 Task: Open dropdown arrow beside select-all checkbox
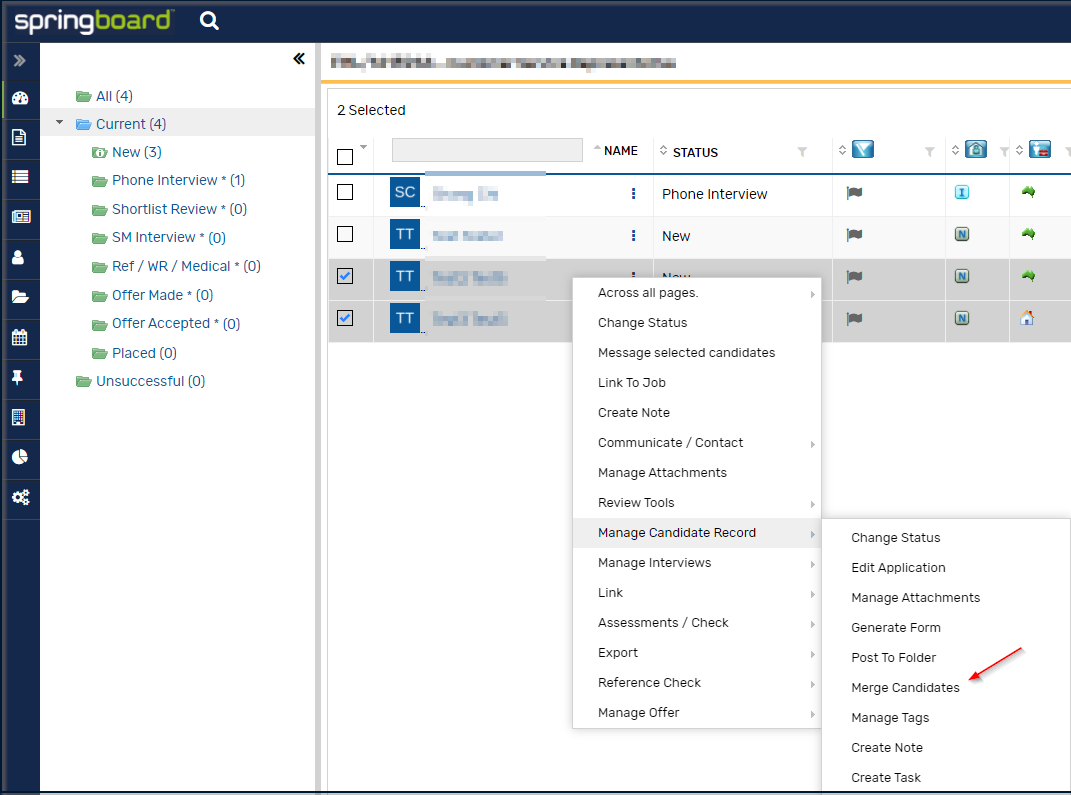click(x=363, y=147)
